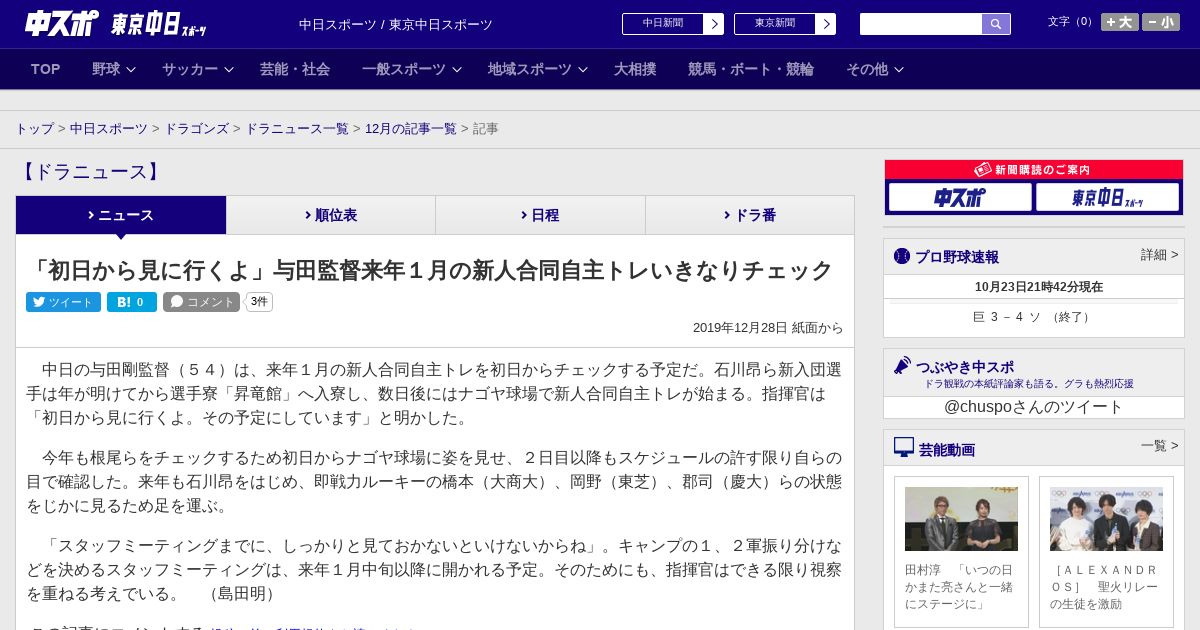The width and height of the screenshot is (1200, 630).
Task: Expand the 地域スポーツ navigation menu
Action: point(537,69)
